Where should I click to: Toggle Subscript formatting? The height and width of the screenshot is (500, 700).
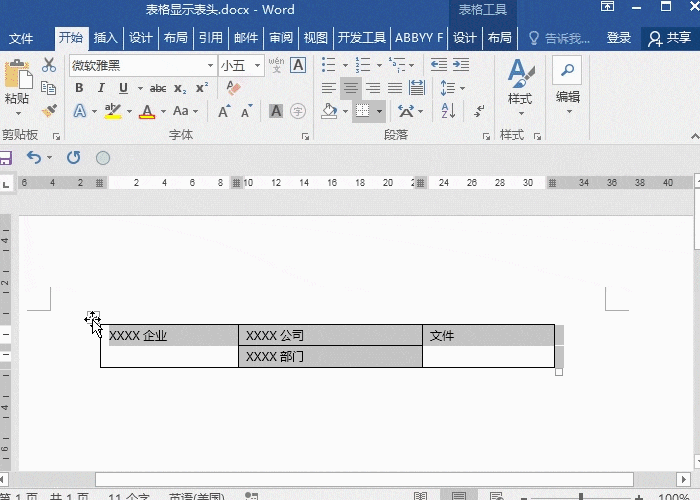click(x=179, y=88)
